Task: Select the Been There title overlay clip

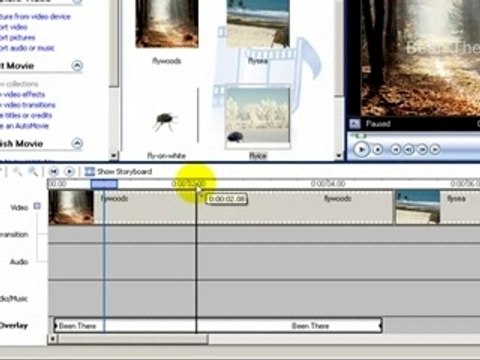Action: click(x=218, y=326)
